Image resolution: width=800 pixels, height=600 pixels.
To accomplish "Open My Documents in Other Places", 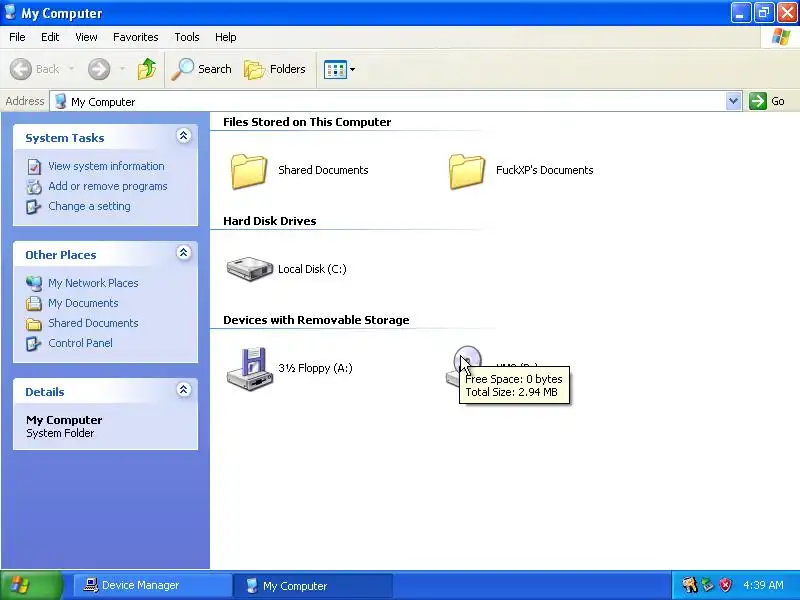I will click(83, 303).
